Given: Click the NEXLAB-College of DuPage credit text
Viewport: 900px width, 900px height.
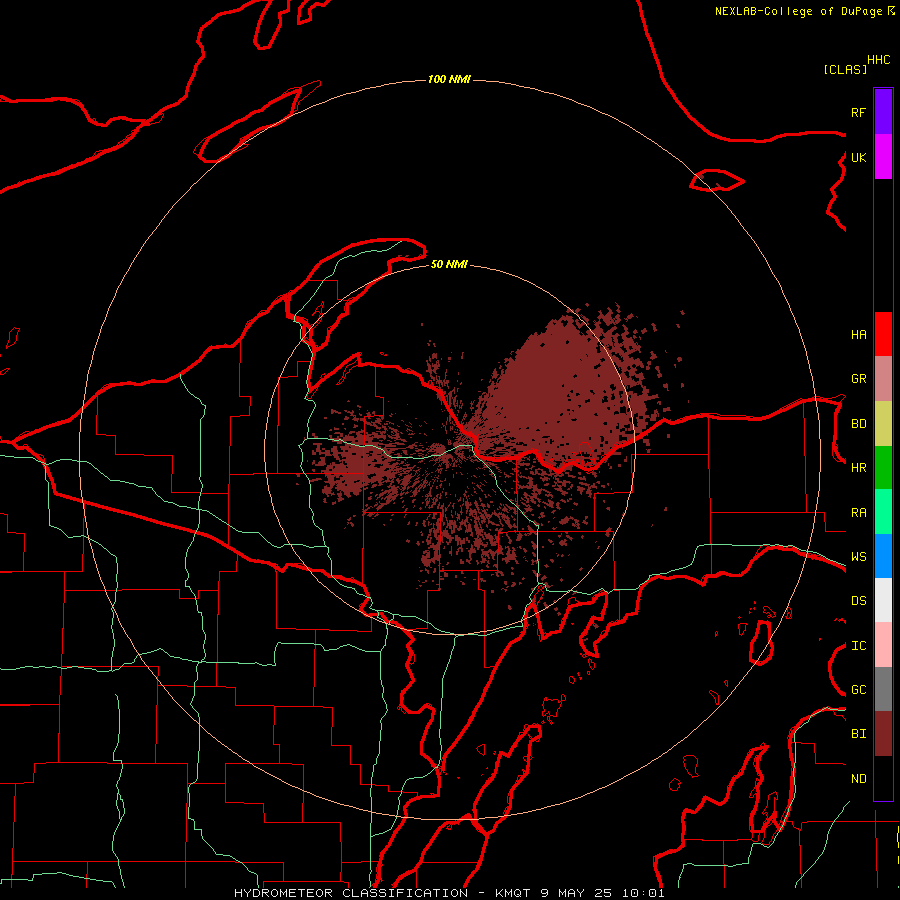Looking at the screenshot, I should [x=798, y=11].
